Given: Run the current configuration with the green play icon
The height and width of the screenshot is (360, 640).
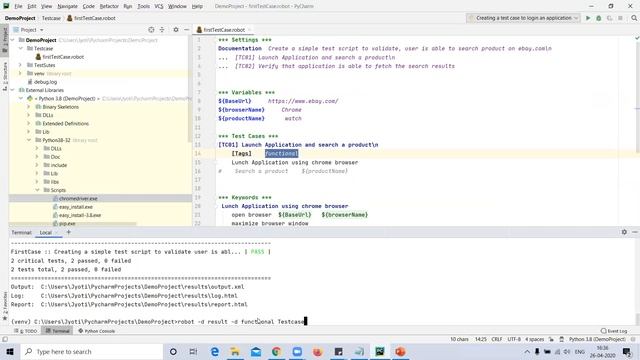Looking at the screenshot, I should click(588, 18).
